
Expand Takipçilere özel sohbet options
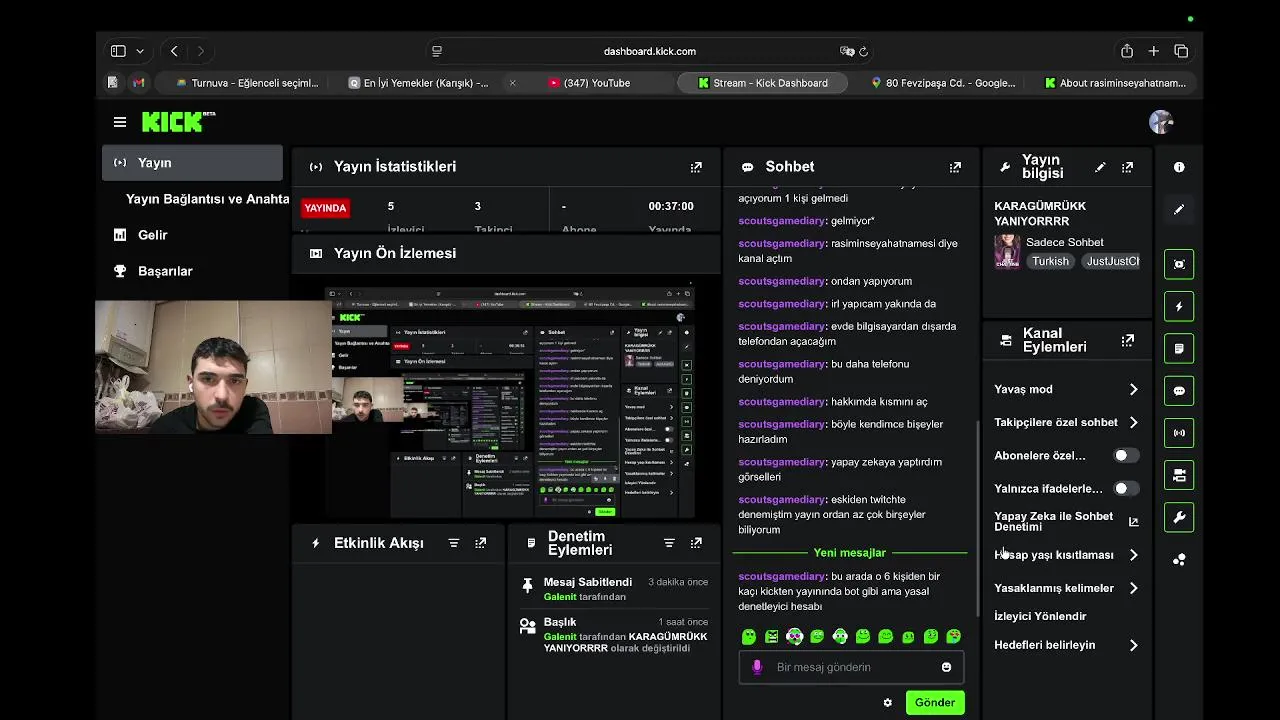point(1066,422)
